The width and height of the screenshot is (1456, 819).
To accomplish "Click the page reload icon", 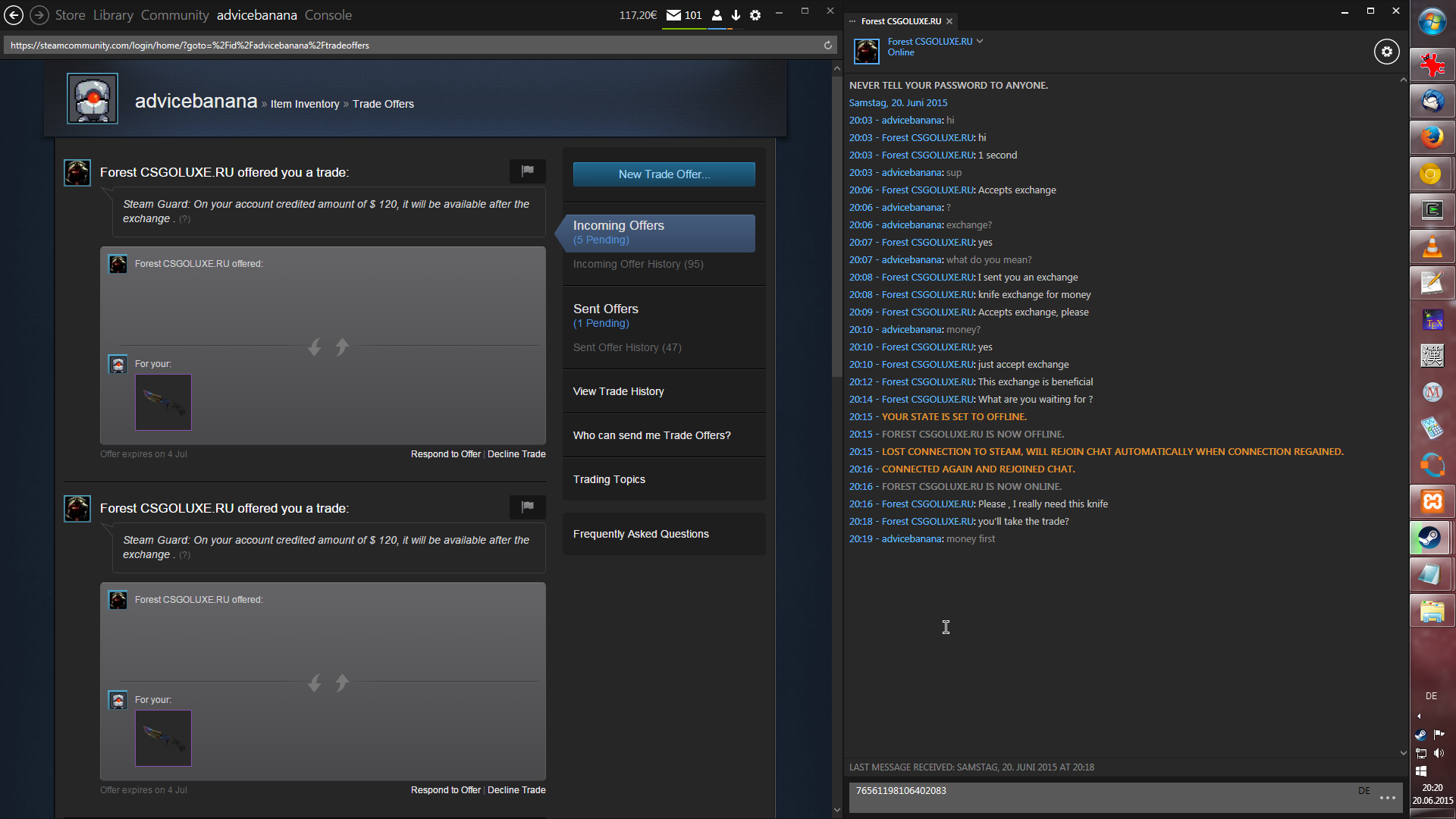I will pos(828,45).
